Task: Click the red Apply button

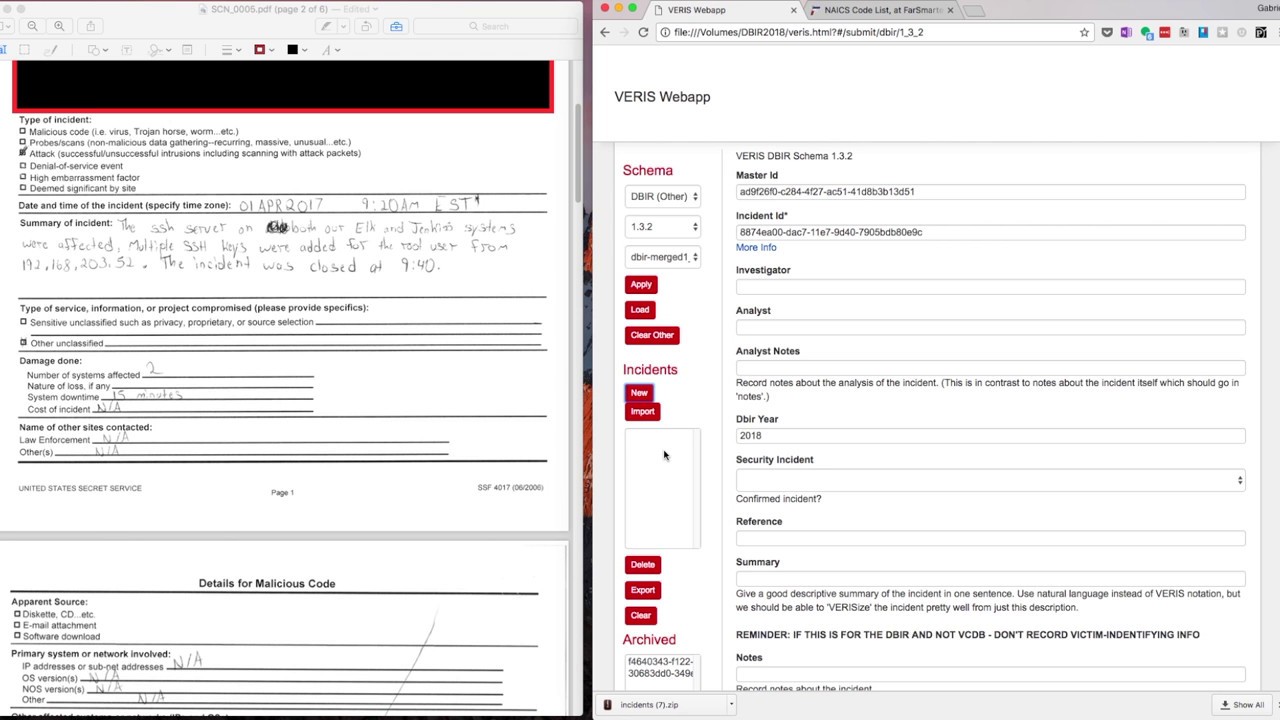Action: [641, 284]
